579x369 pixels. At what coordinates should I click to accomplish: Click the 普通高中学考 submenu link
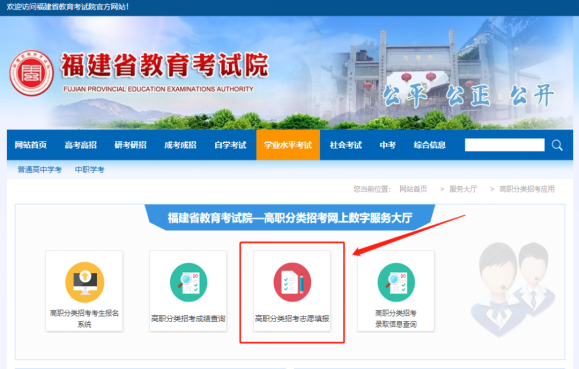[x=40, y=170]
